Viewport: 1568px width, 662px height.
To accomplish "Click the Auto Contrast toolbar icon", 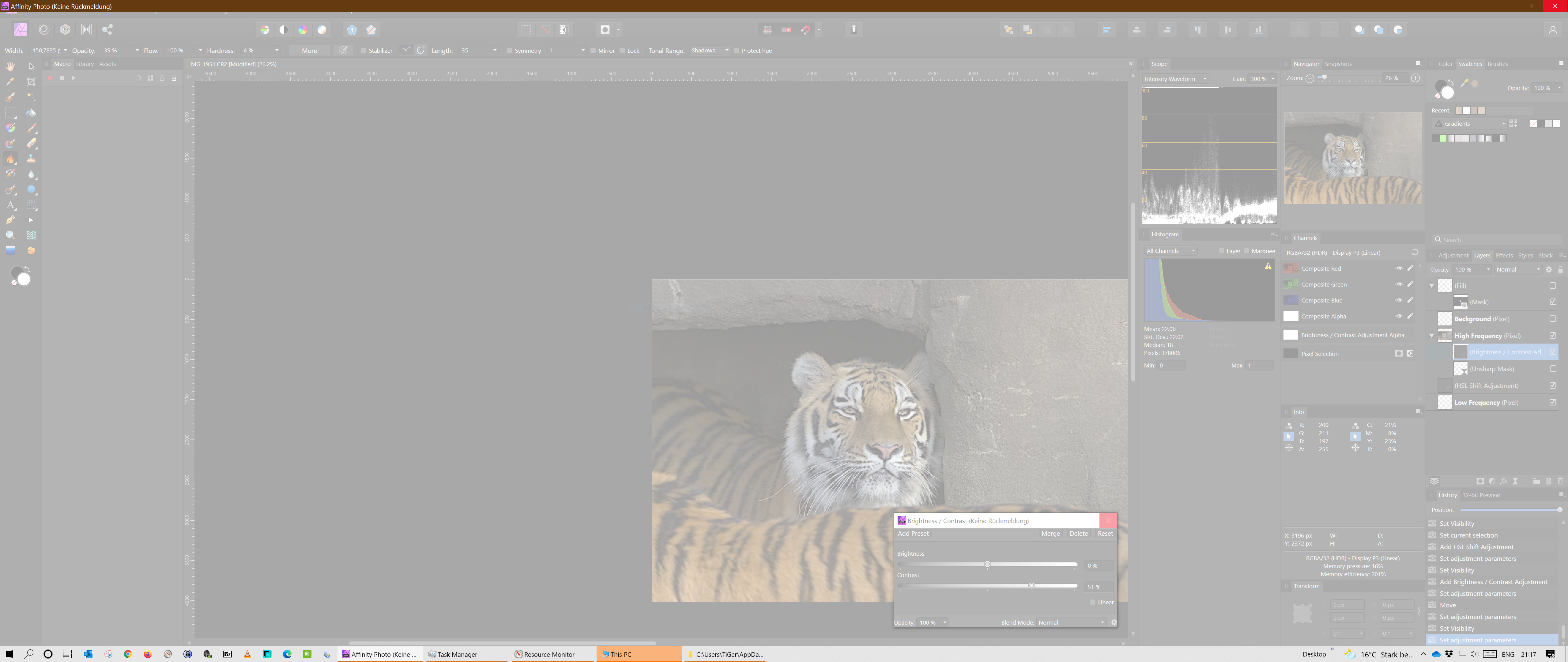I will coord(284,29).
